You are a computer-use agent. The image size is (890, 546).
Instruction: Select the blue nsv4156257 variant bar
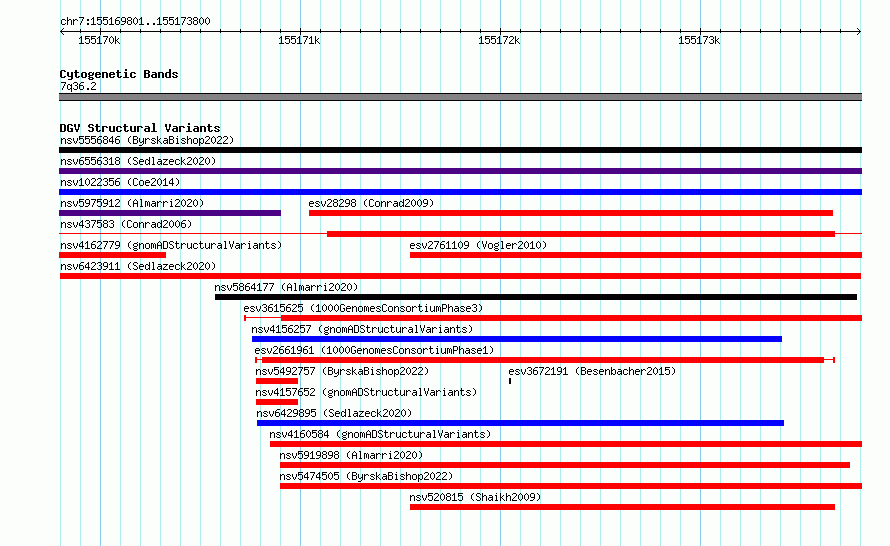(517, 339)
